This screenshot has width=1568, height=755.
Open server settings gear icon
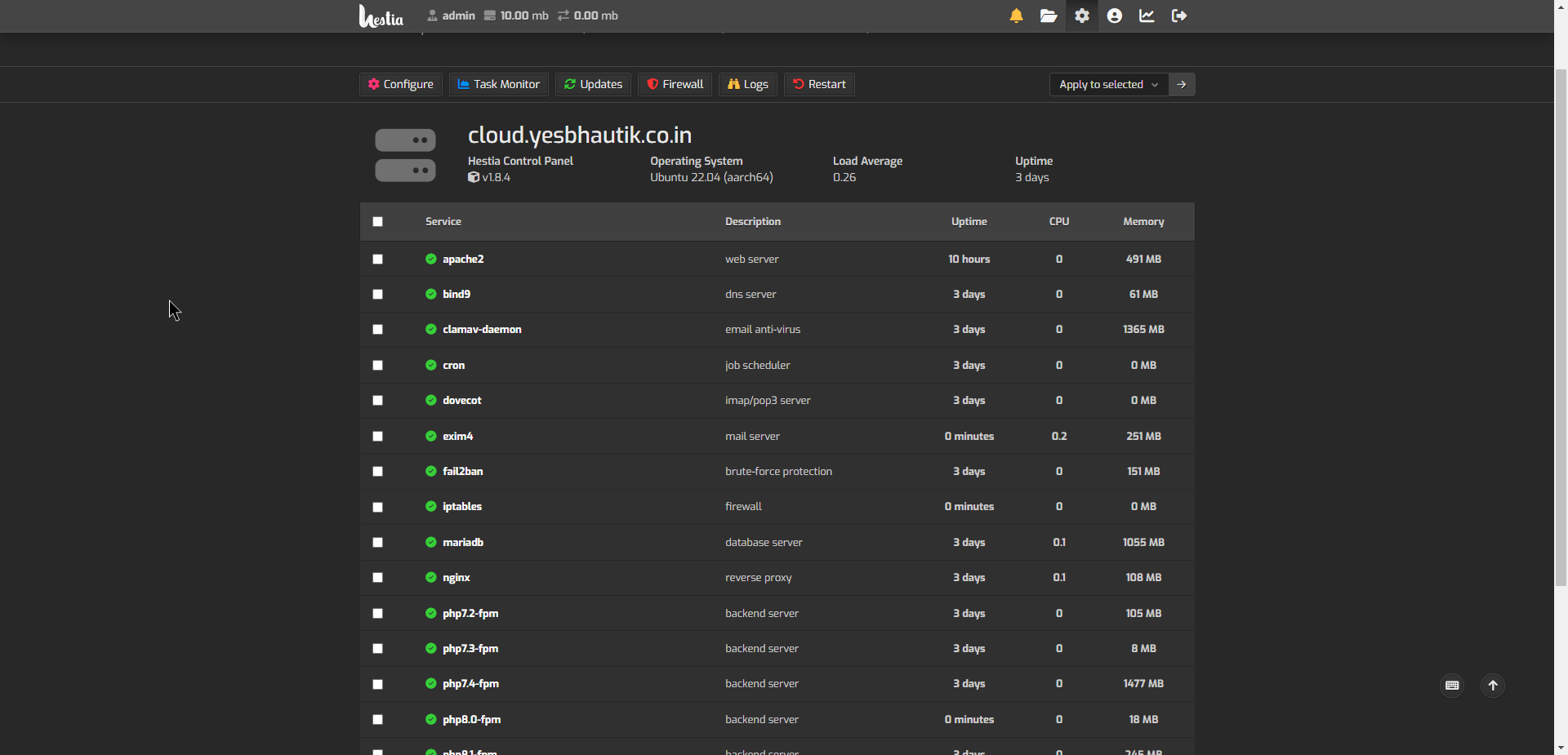1082,16
